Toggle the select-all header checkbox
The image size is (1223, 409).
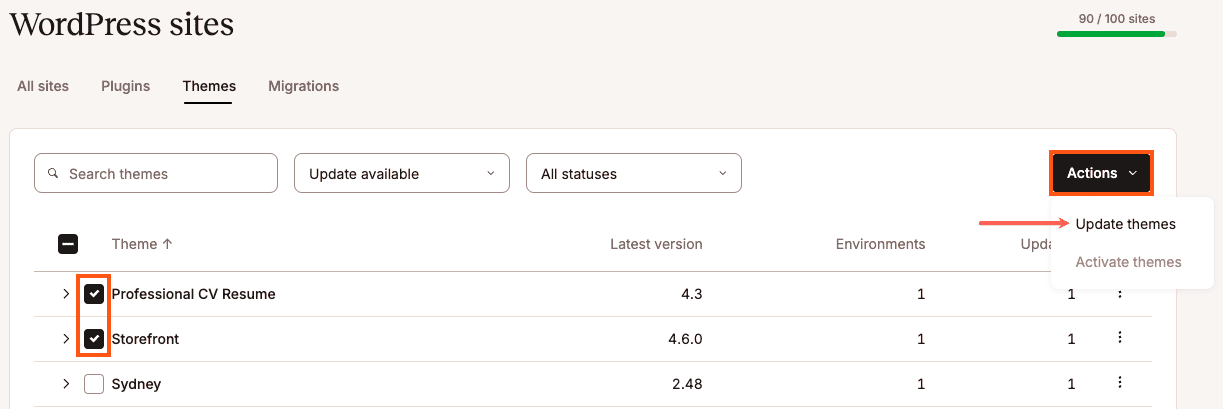68,244
